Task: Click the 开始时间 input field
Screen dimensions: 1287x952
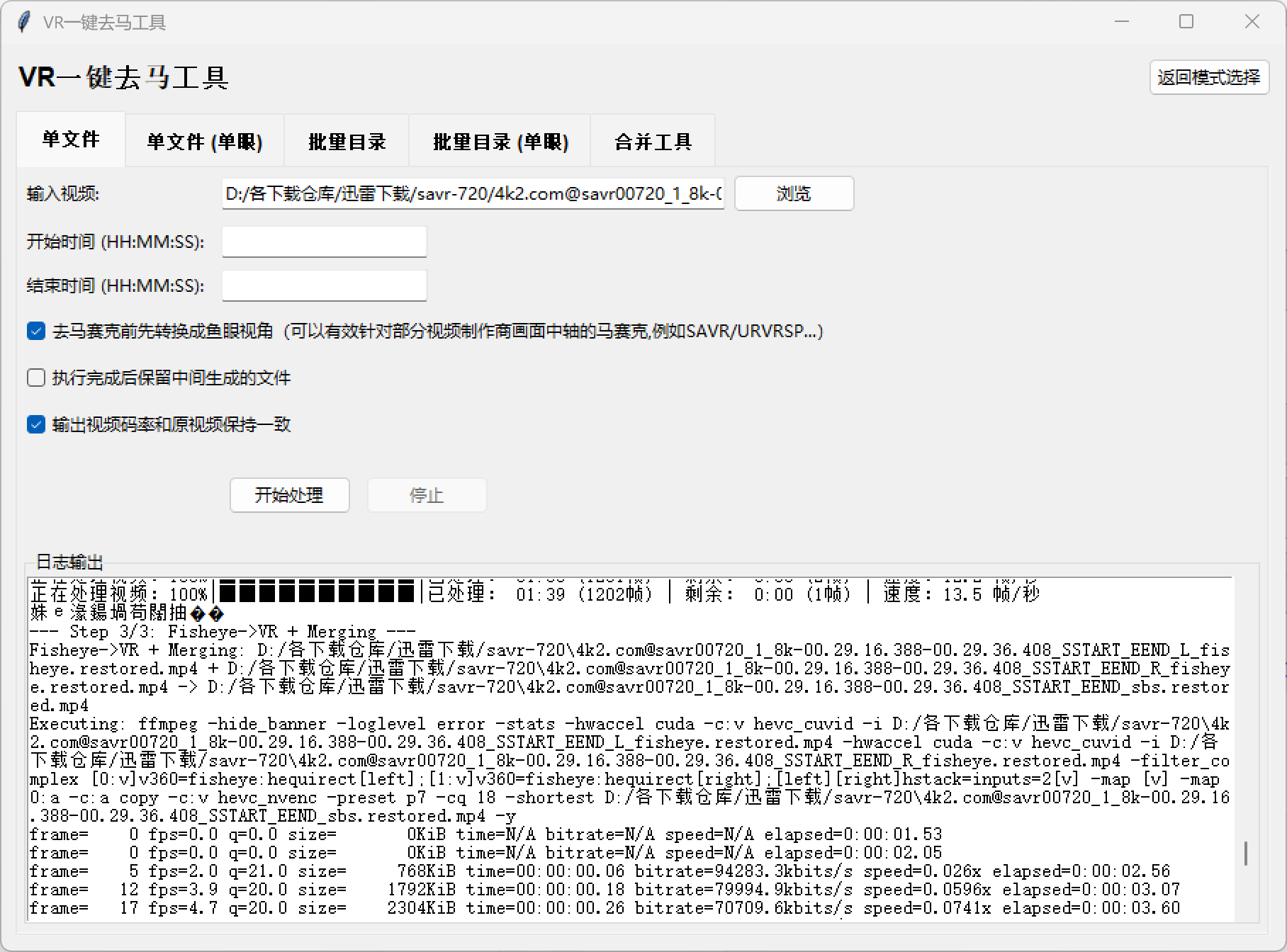Action: point(325,242)
